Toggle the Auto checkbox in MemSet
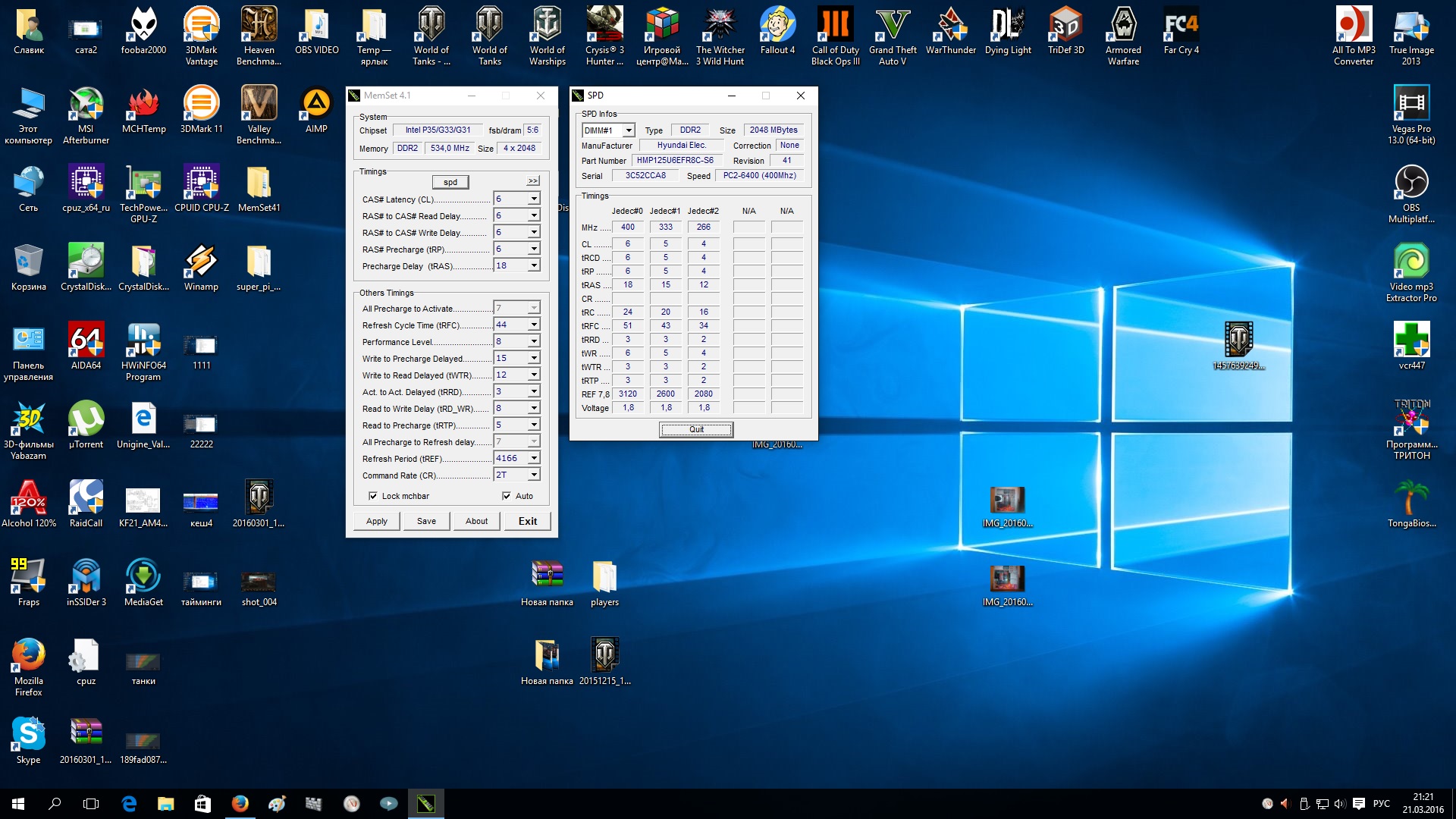This screenshot has width=1456, height=819. coord(507,496)
